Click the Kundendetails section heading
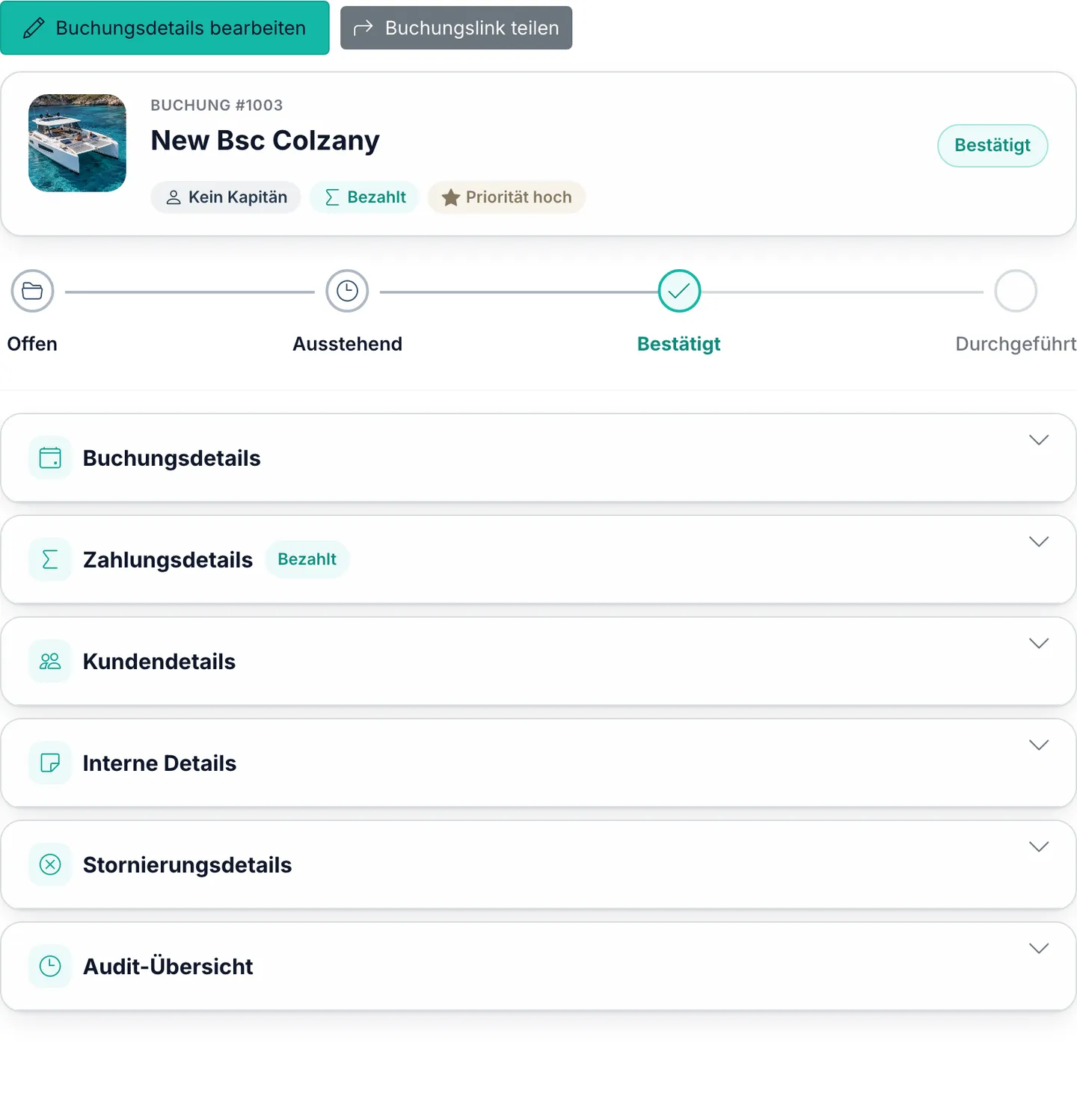The image size is (1077, 1120). click(x=159, y=662)
